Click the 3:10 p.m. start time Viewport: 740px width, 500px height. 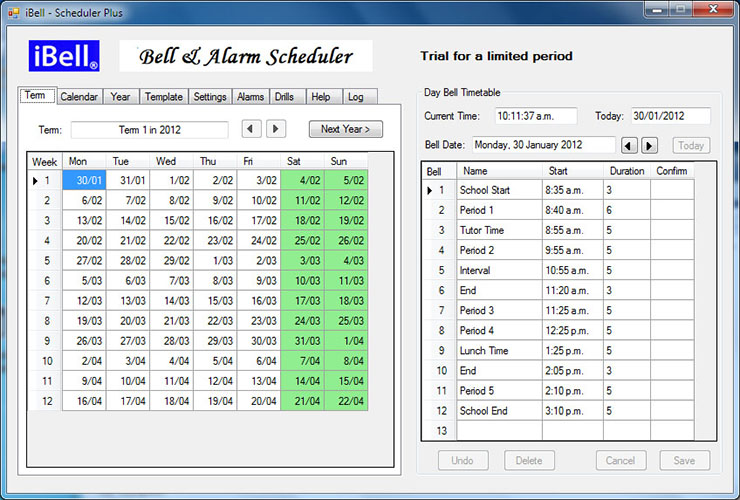(x=573, y=411)
